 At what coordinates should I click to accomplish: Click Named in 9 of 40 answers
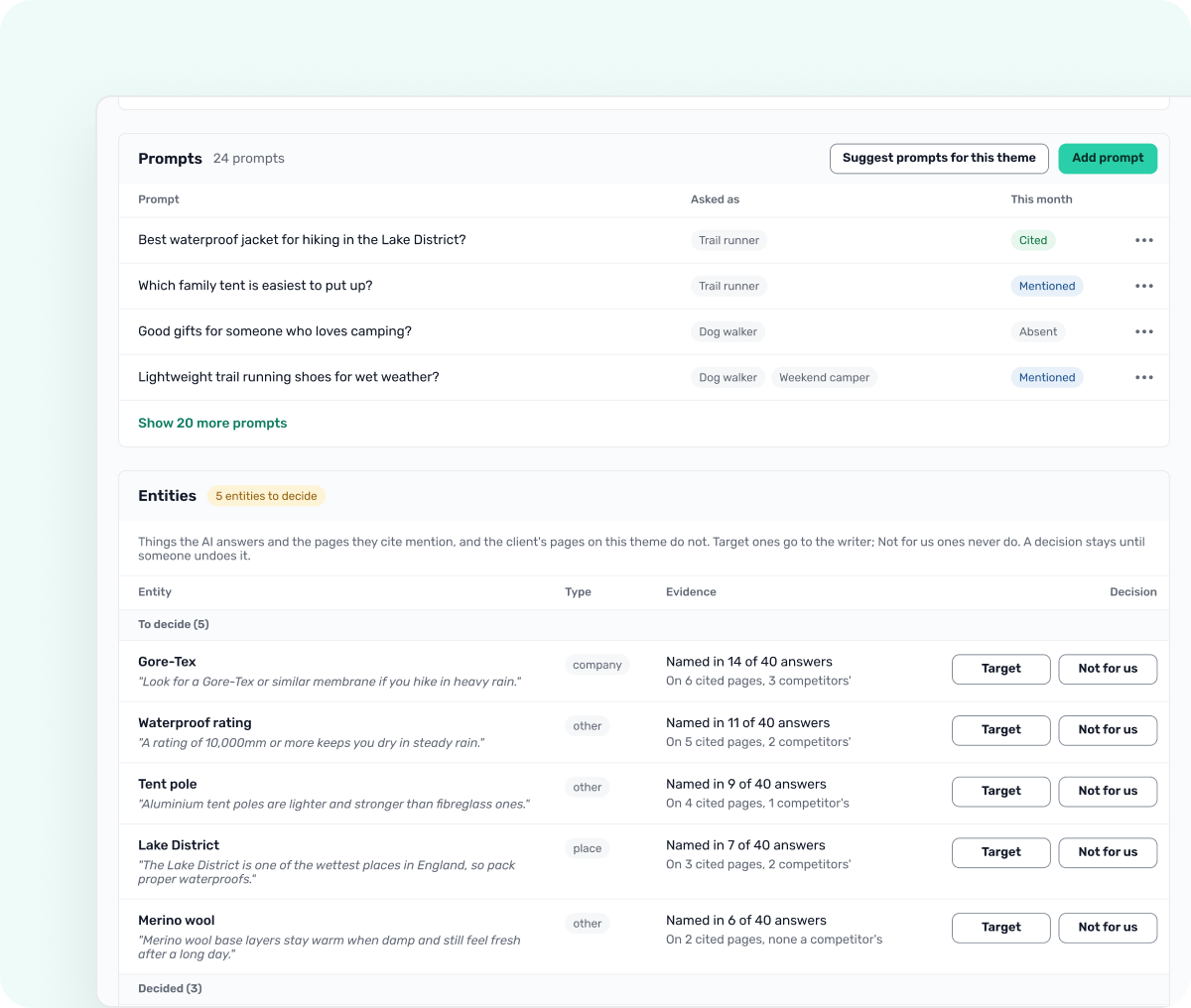[746, 784]
